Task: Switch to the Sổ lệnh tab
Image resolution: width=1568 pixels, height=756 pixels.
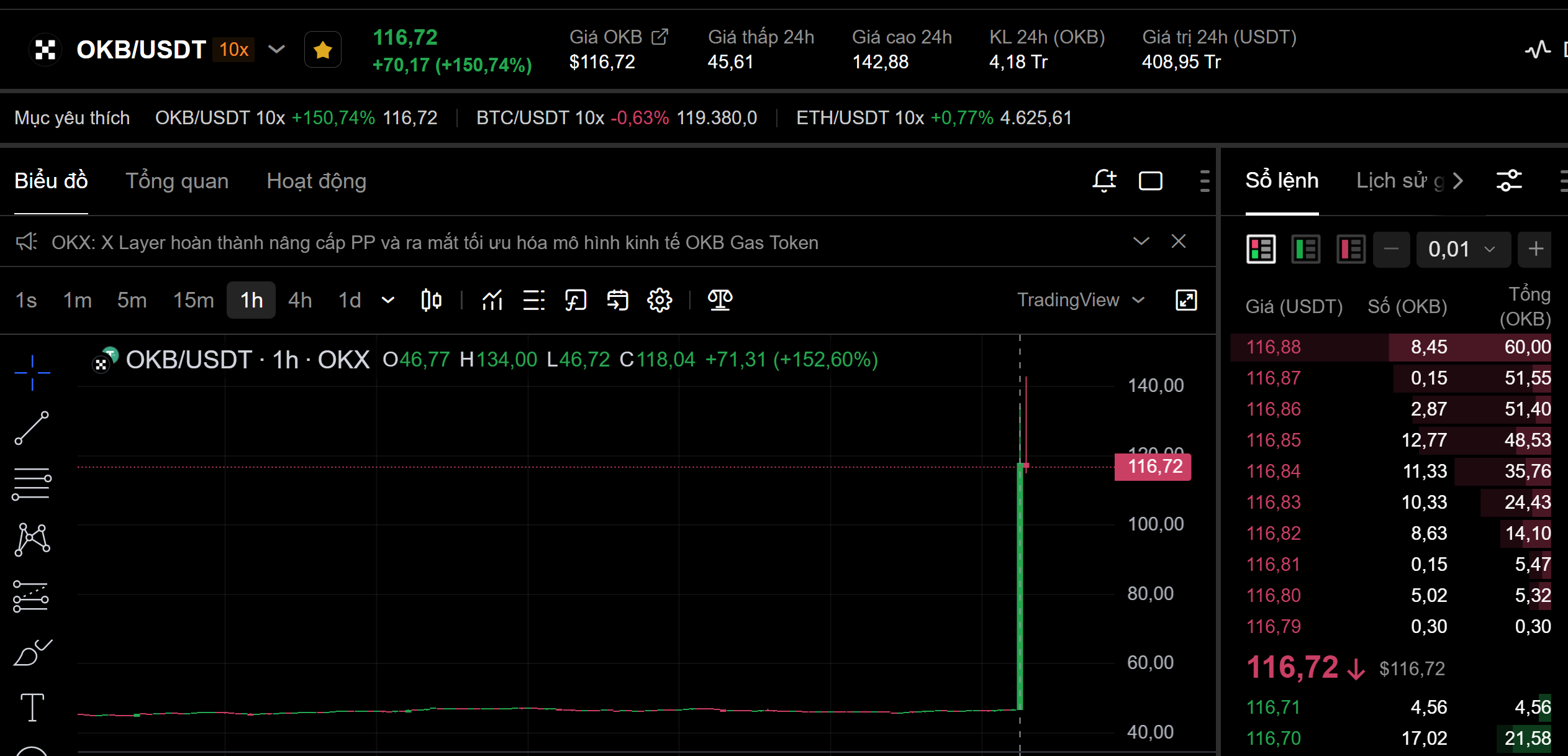Action: point(1282,181)
